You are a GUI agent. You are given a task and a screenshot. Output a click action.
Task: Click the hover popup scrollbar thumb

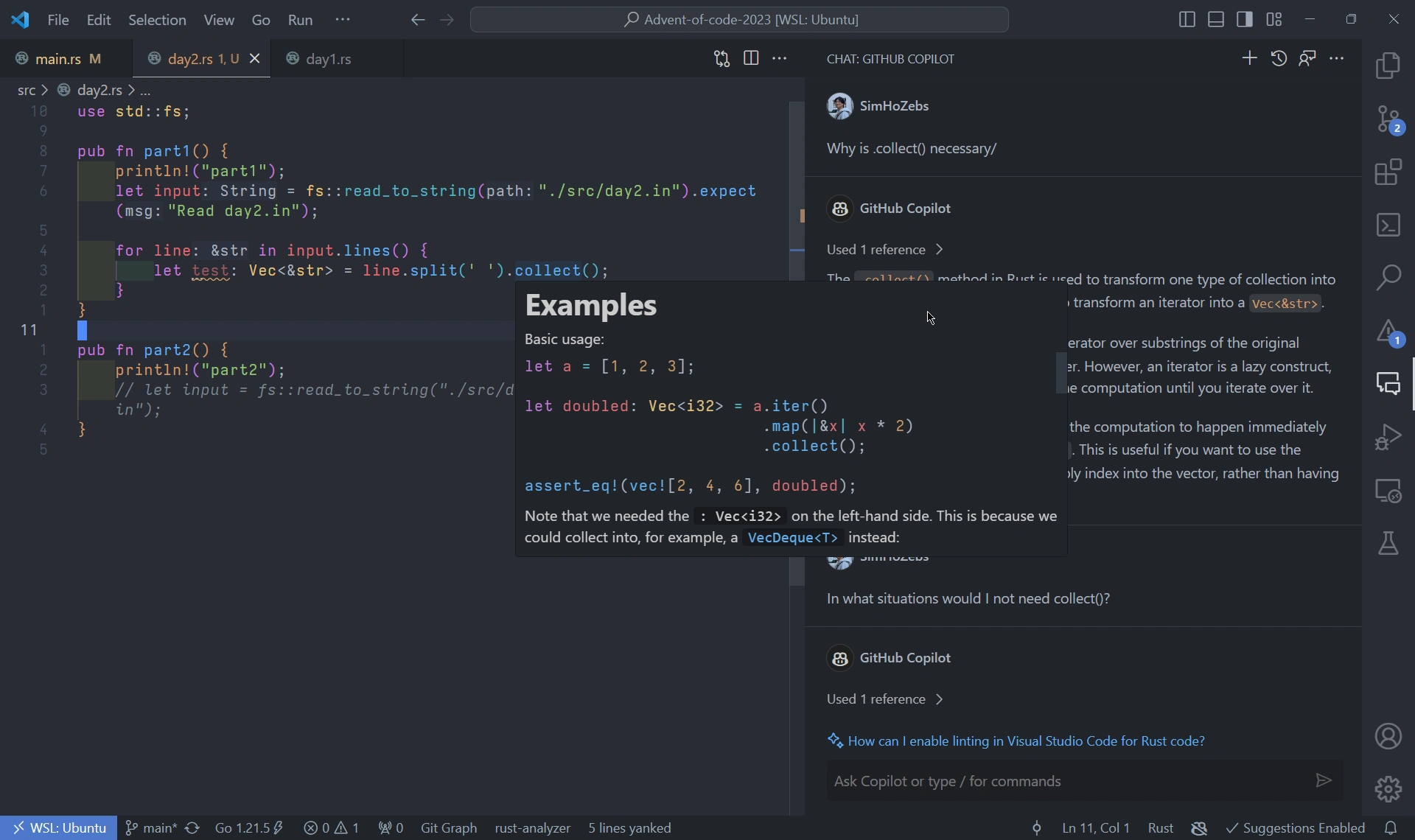point(1061,373)
